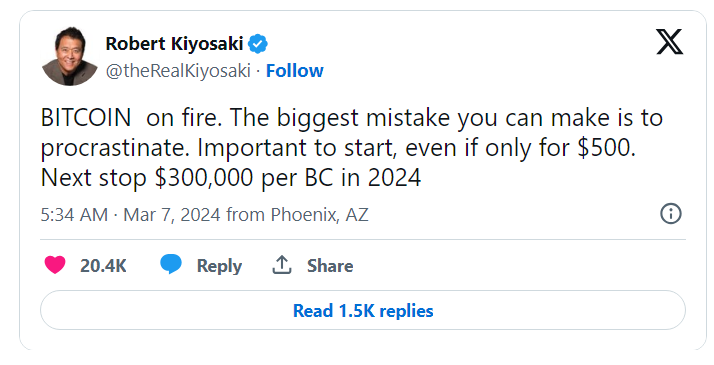Click the Share label
The width and height of the screenshot is (714, 365).
click(x=330, y=266)
